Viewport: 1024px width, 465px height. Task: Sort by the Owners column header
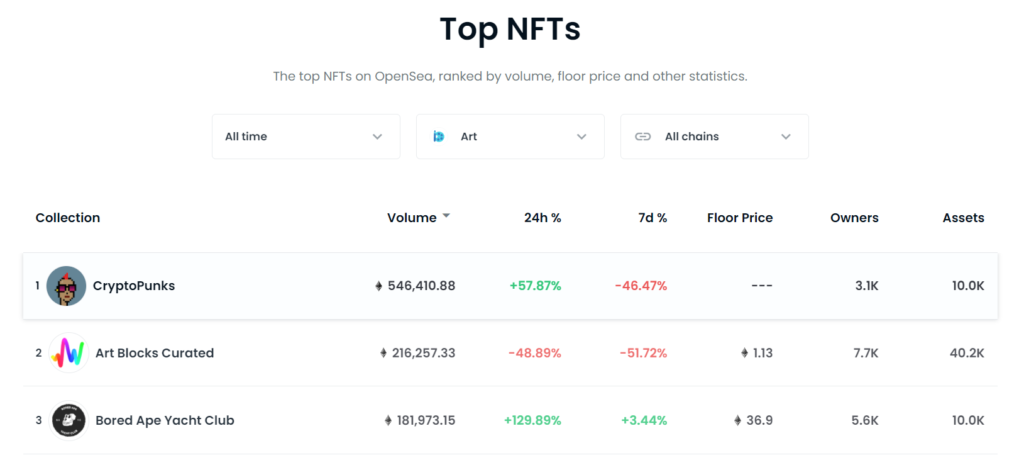[x=854, y=218]
